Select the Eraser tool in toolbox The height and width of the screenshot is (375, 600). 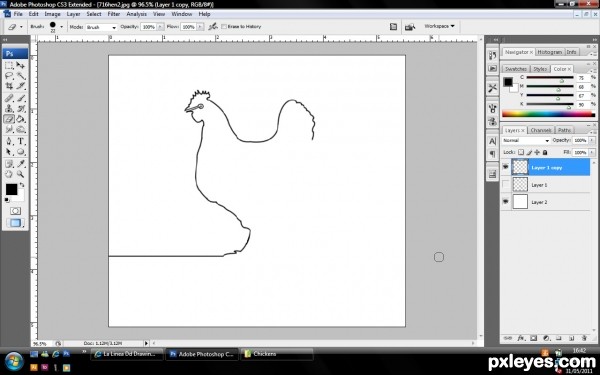pyautogui.click(x=9, y=119)
